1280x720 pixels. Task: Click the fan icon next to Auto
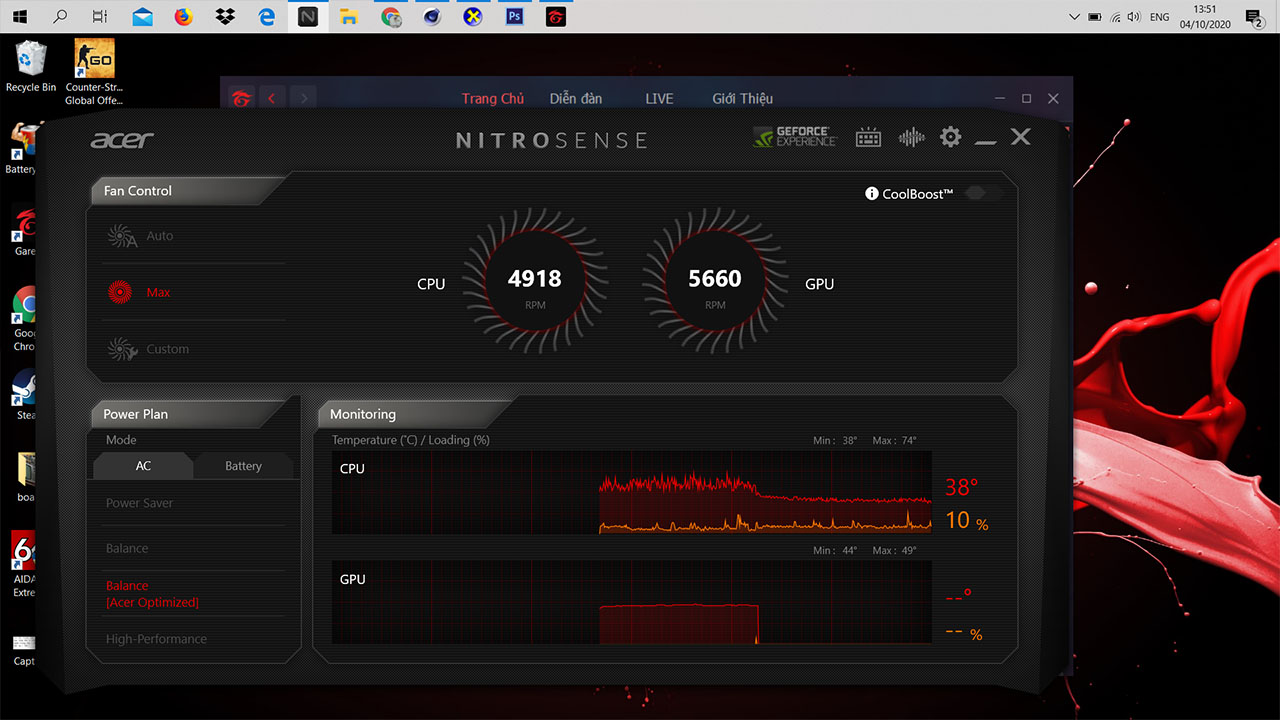pyautogui.click(x=121, y=236)
